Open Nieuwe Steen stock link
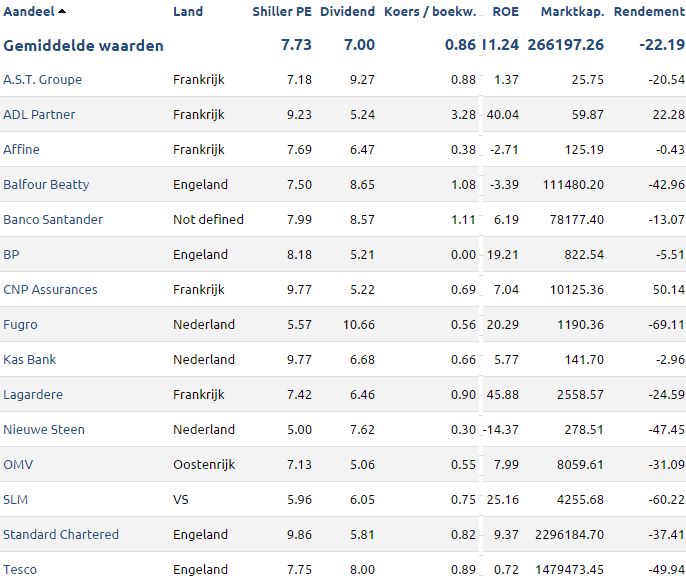 [44, 430]
